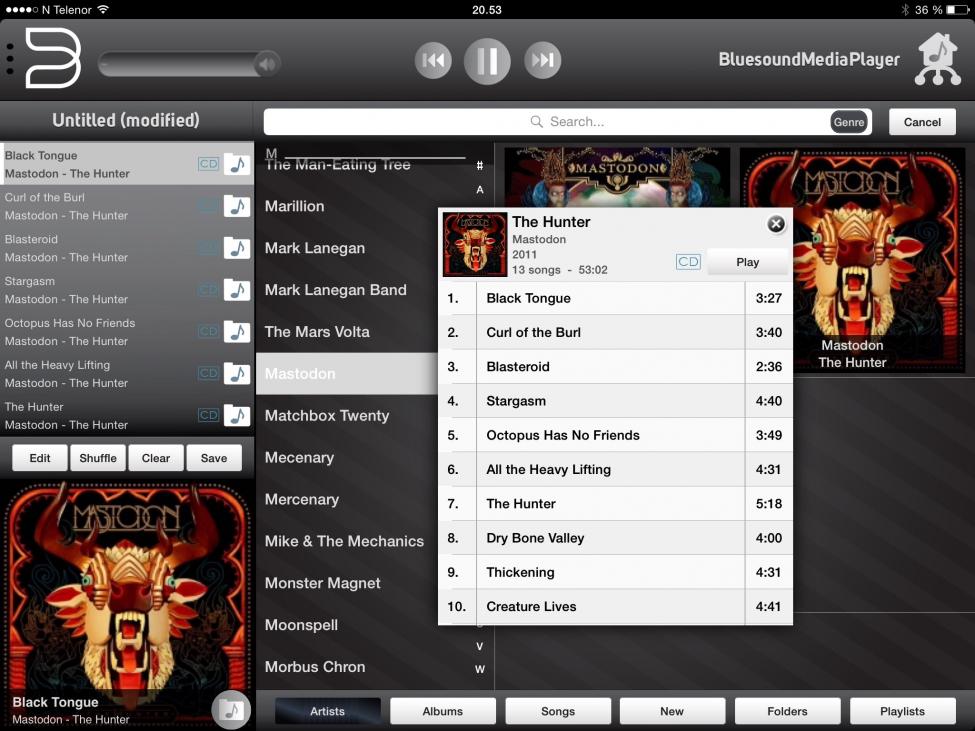975x731 pixels.
Task: Tap the folder music icon on now-playing art
Action: click(231, 709)
